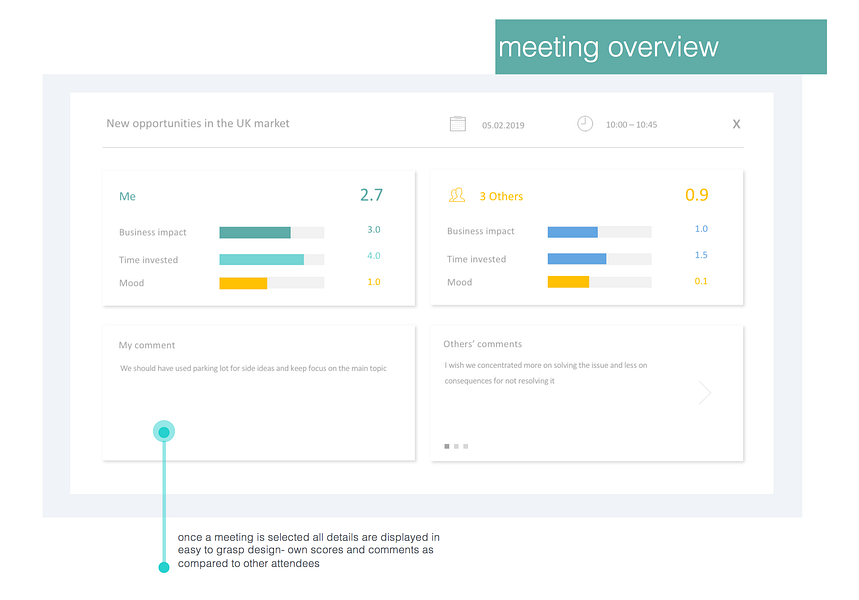Viewport: 859px width, 600px height.
Task: Click Business impact label in Me card
Action: coord(153,232)
